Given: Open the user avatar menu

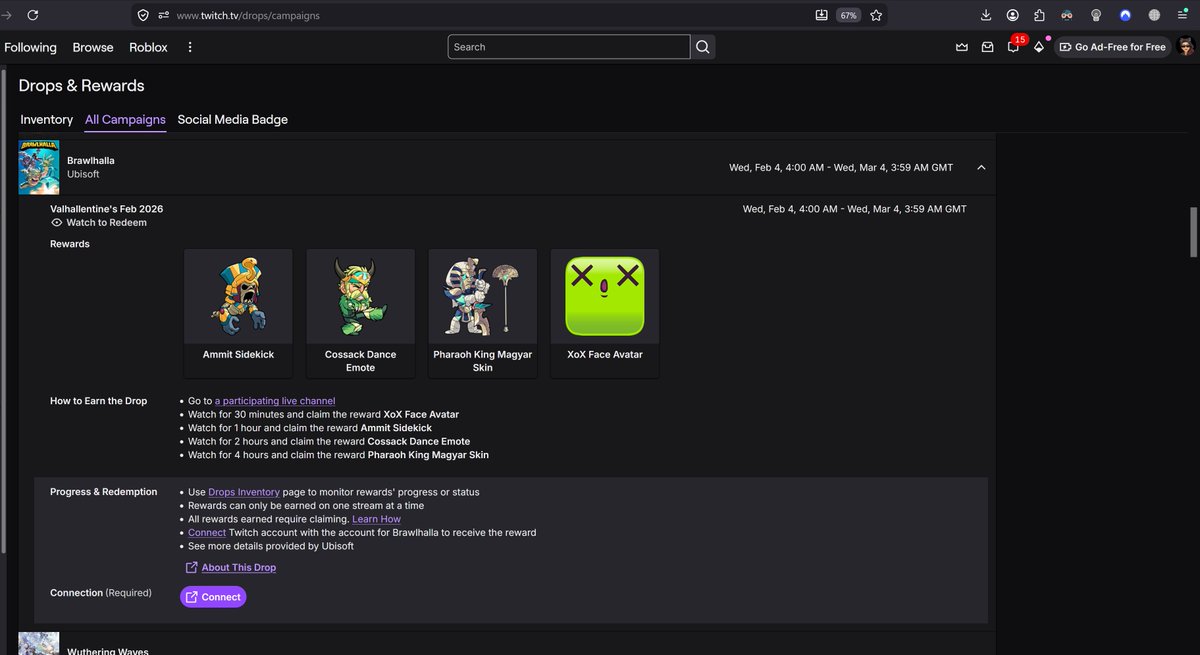Looking at the screenshot, I should [1186, 47].
